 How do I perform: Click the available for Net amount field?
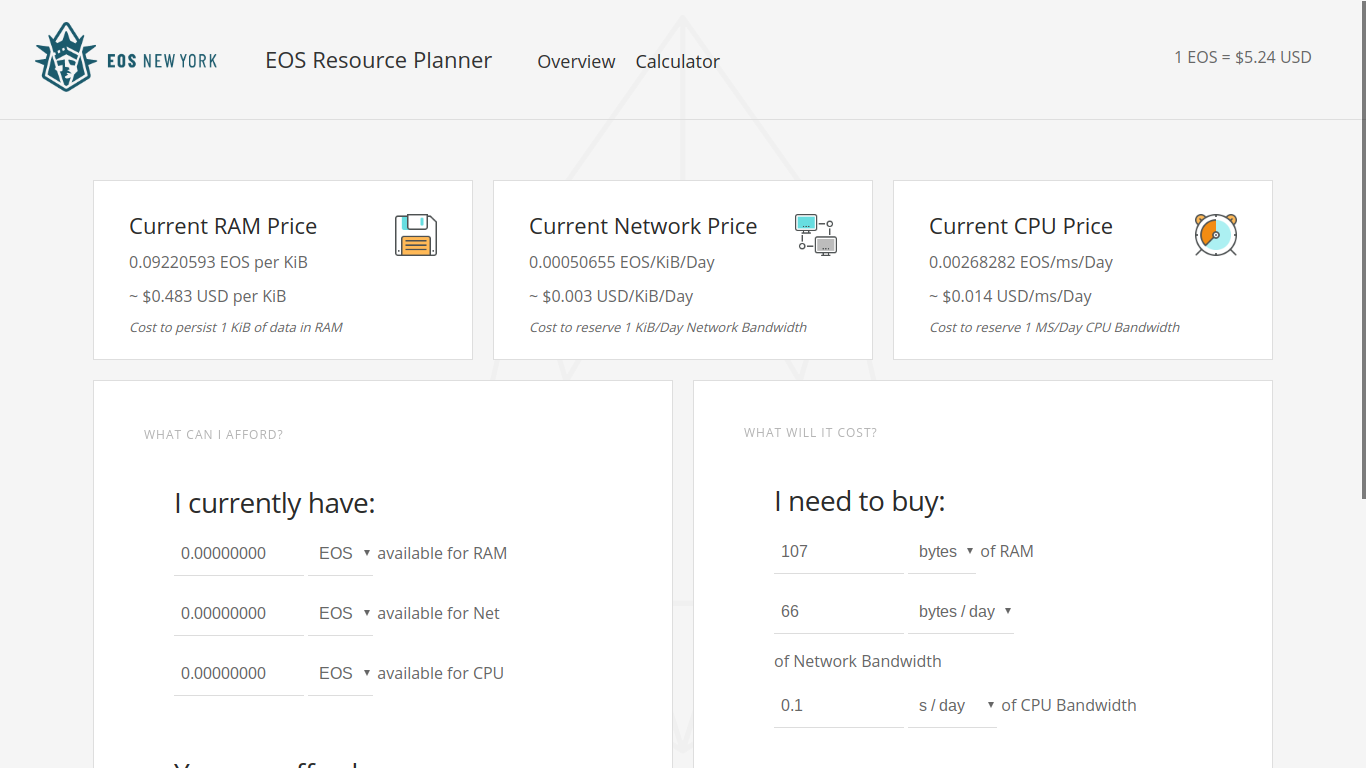[x=239, y=614]
